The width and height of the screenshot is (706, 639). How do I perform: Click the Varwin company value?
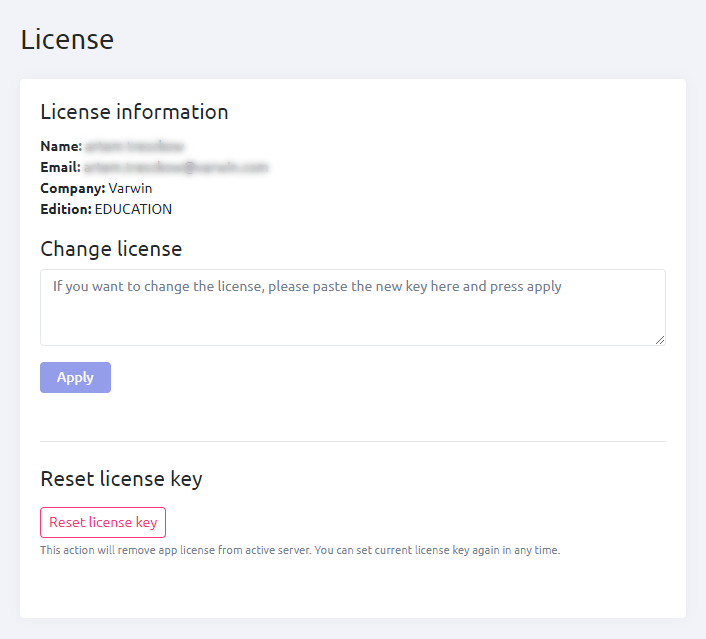pyautogui.click(x=131, y=188)
